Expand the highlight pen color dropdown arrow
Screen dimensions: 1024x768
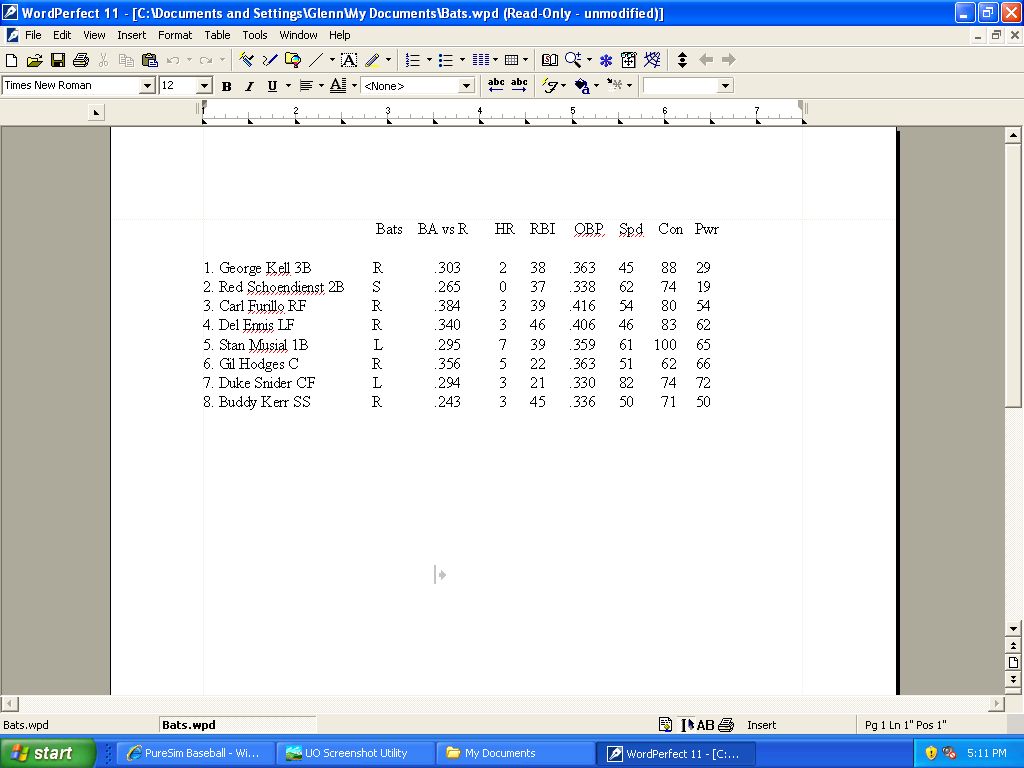point(389,60)
